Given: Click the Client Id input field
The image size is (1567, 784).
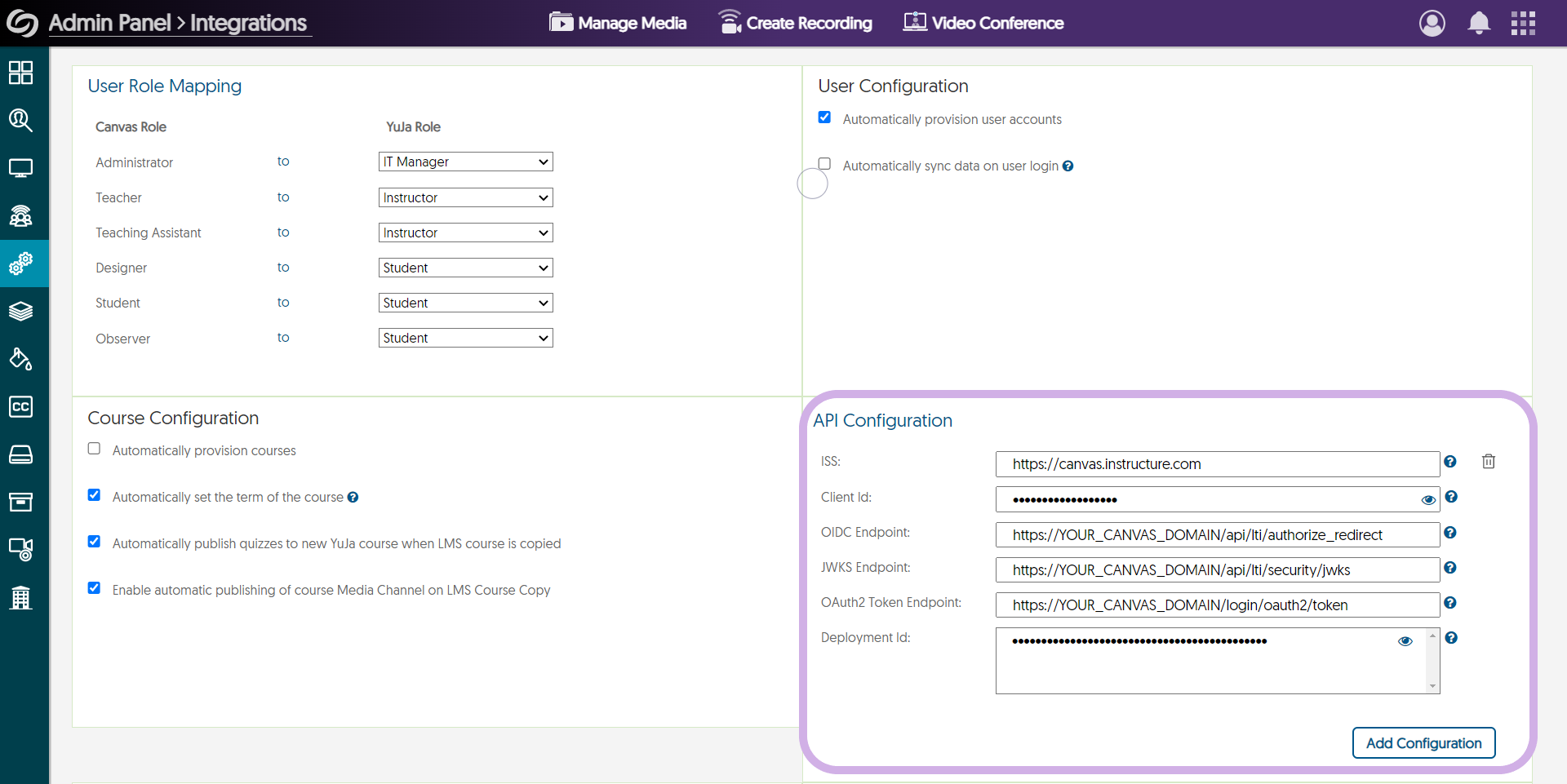Looking at the screenshot, I should pos(1218,499).
